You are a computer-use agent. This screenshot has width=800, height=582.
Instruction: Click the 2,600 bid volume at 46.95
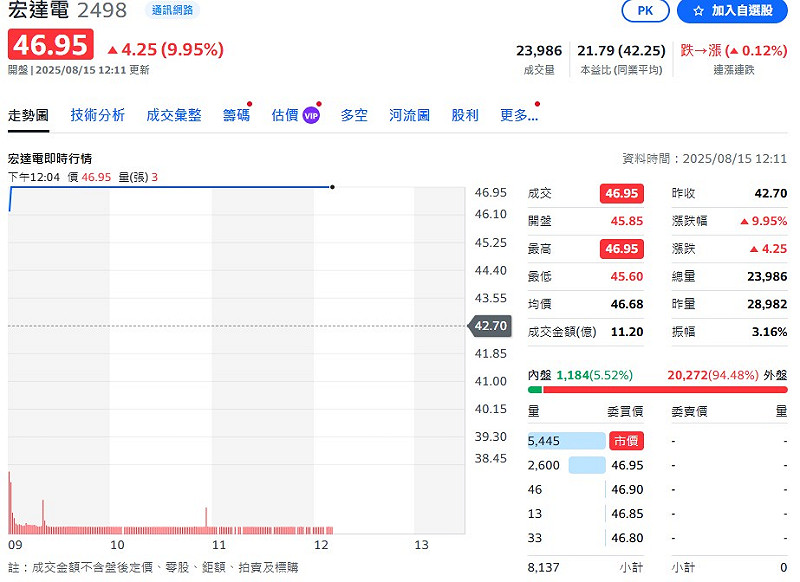coord(543,465)
